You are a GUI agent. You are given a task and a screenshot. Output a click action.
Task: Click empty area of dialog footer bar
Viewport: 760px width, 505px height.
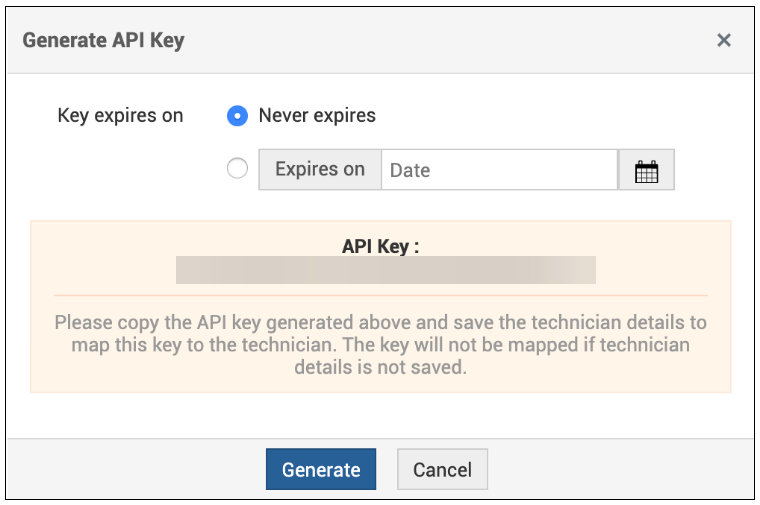point(620,469)
